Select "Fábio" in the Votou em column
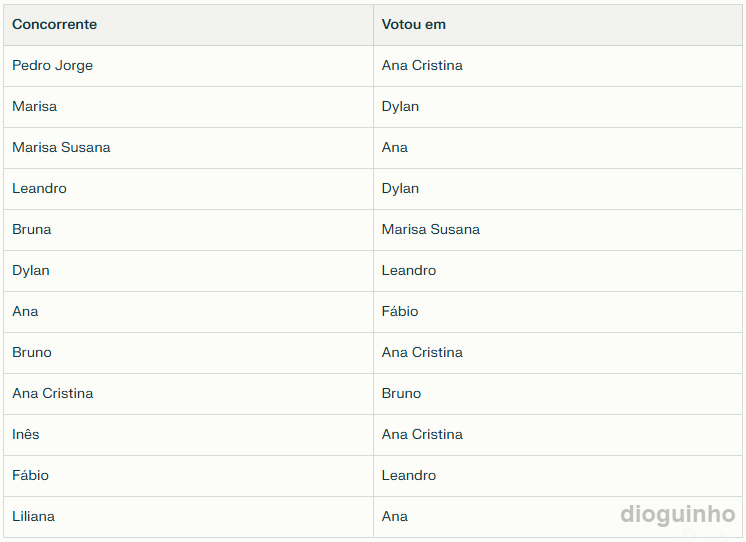Screen dimensions: 746x542 [400, 311]
